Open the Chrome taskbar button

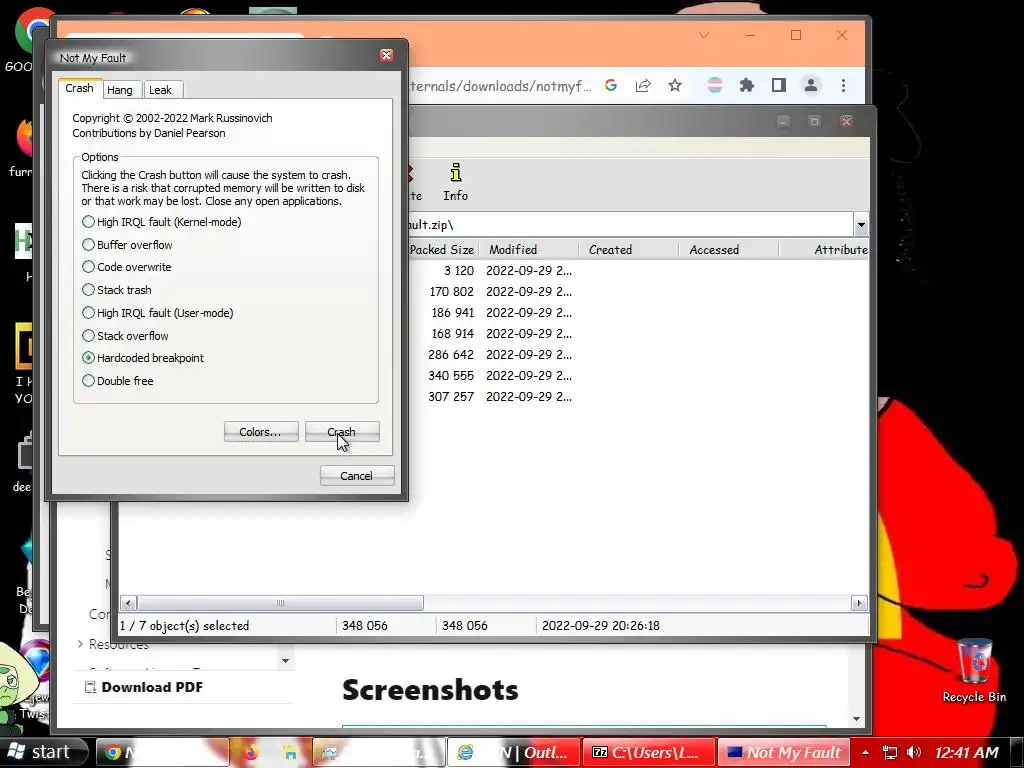pos(163,752)
